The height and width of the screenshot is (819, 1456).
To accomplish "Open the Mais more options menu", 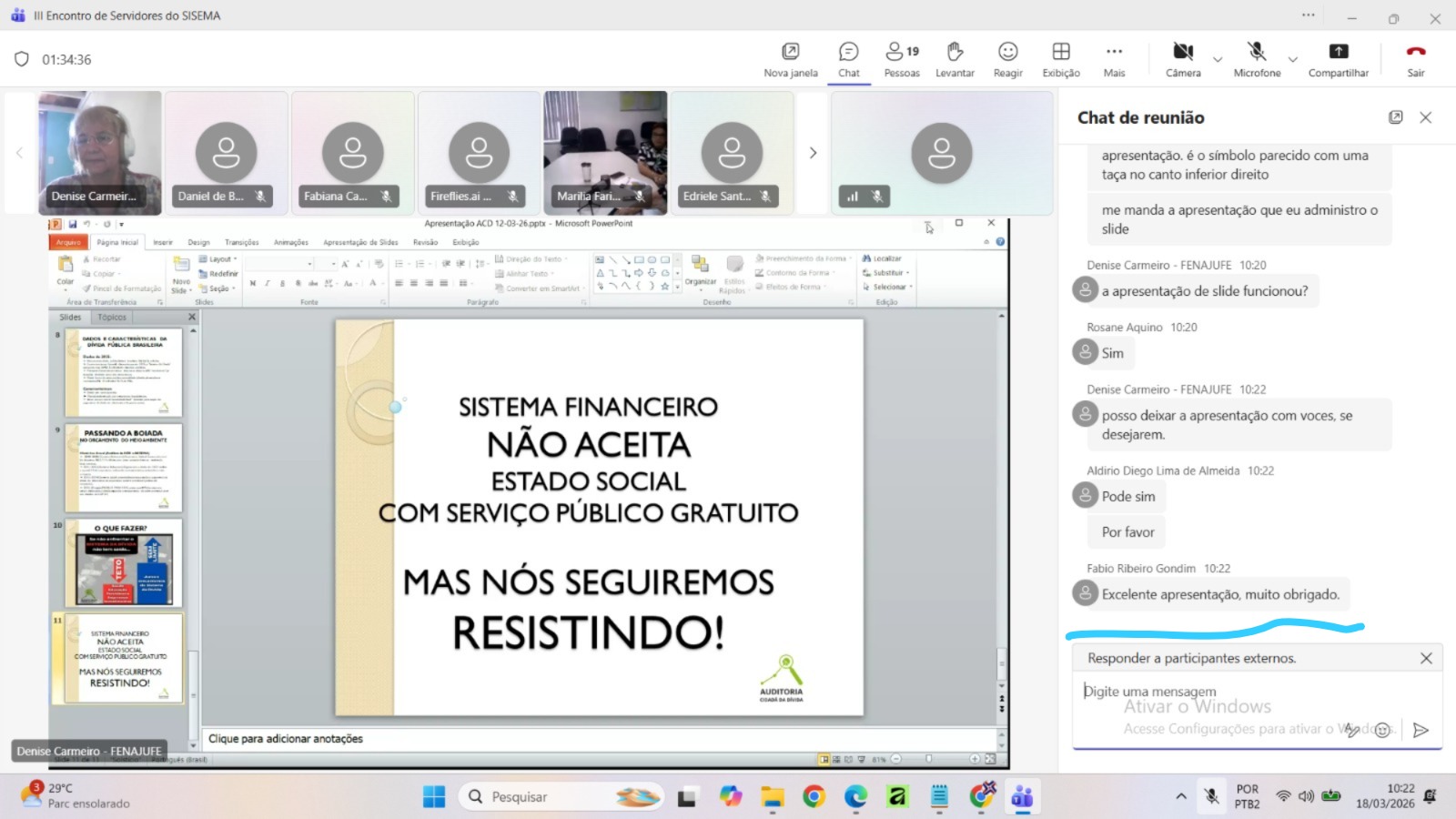I will pyautogui.click(x=1114, y=53).
